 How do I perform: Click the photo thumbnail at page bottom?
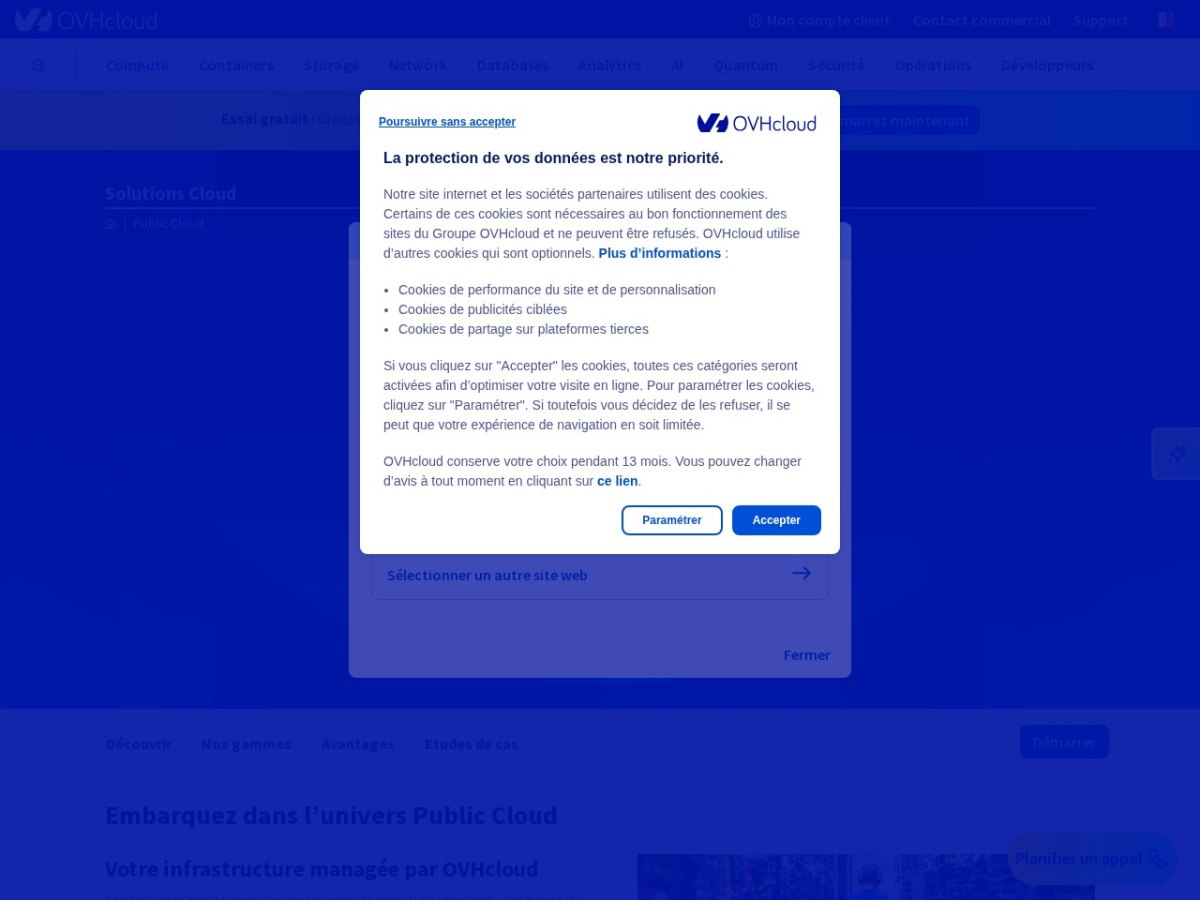click(866, 877)
